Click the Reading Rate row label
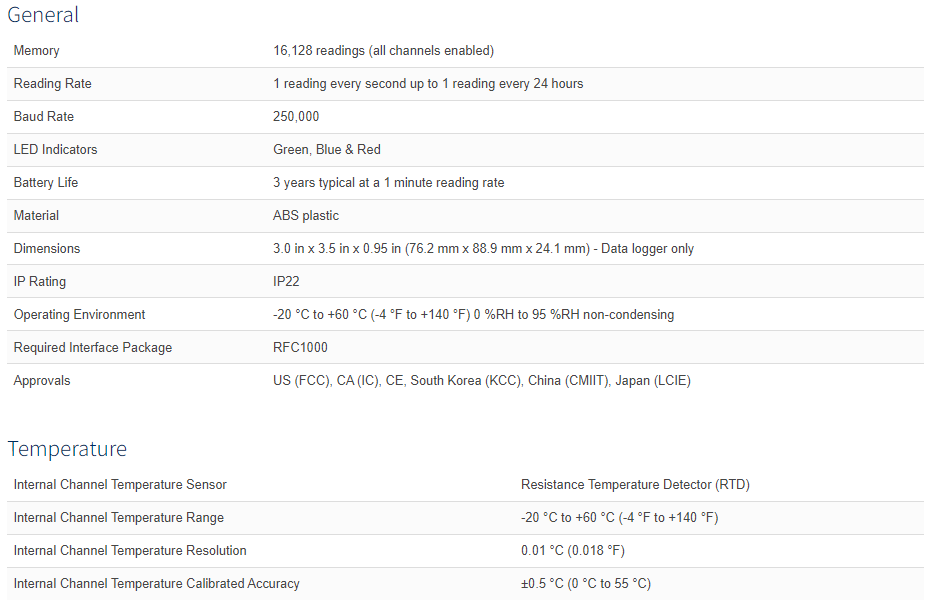The image size is (931, 608). [x=52, y=84]
